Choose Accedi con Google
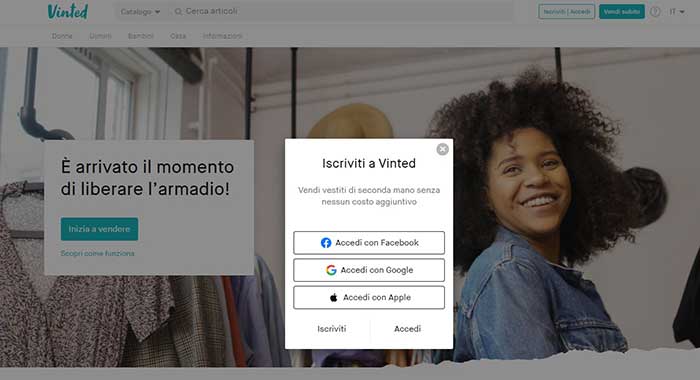This screenshot has height=380, width=700. [369, 270]
